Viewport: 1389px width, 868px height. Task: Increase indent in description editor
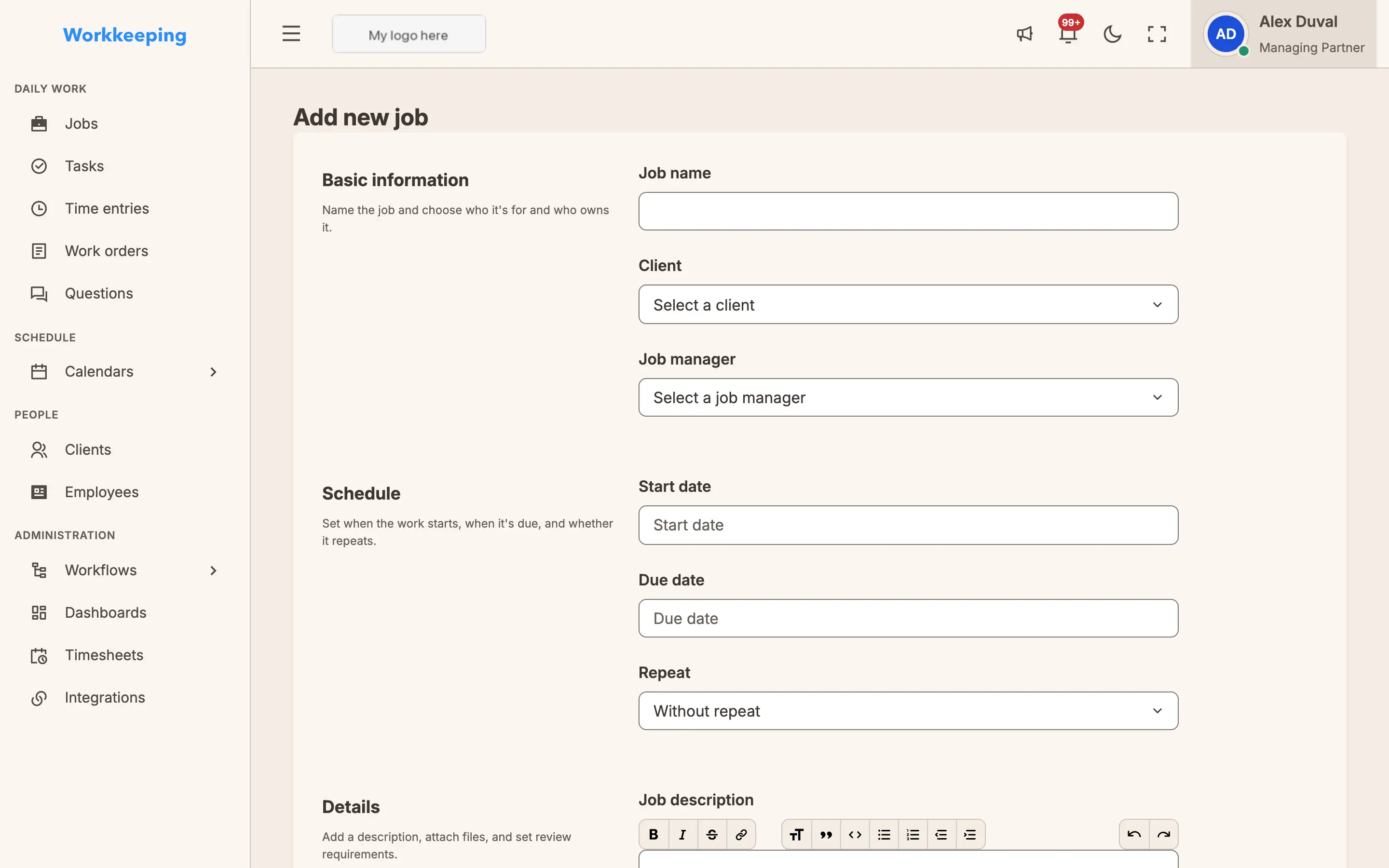coord(970,834)
